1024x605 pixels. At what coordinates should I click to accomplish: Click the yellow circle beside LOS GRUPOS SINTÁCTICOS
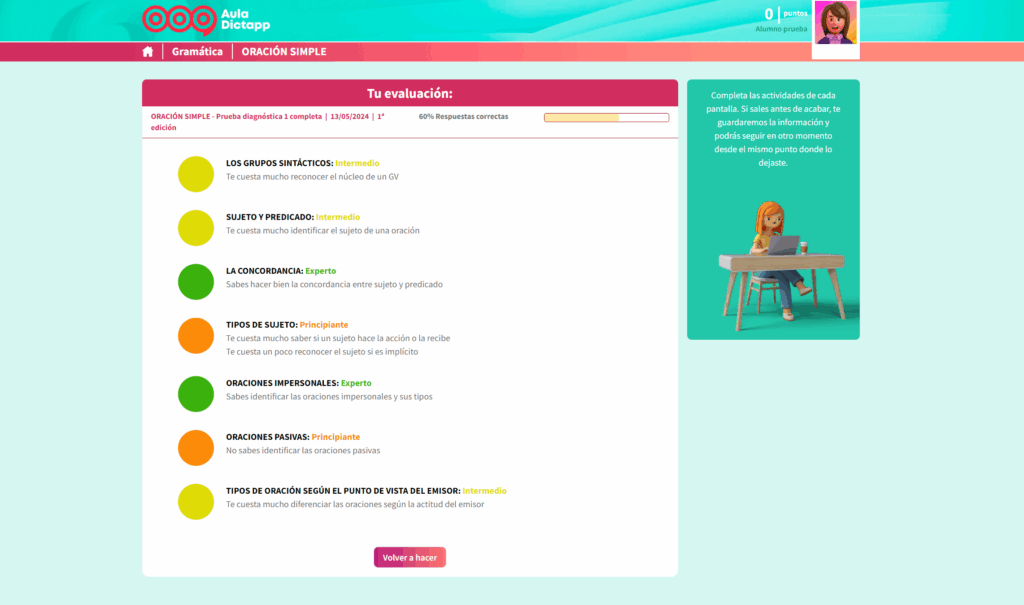coord(195,173)
